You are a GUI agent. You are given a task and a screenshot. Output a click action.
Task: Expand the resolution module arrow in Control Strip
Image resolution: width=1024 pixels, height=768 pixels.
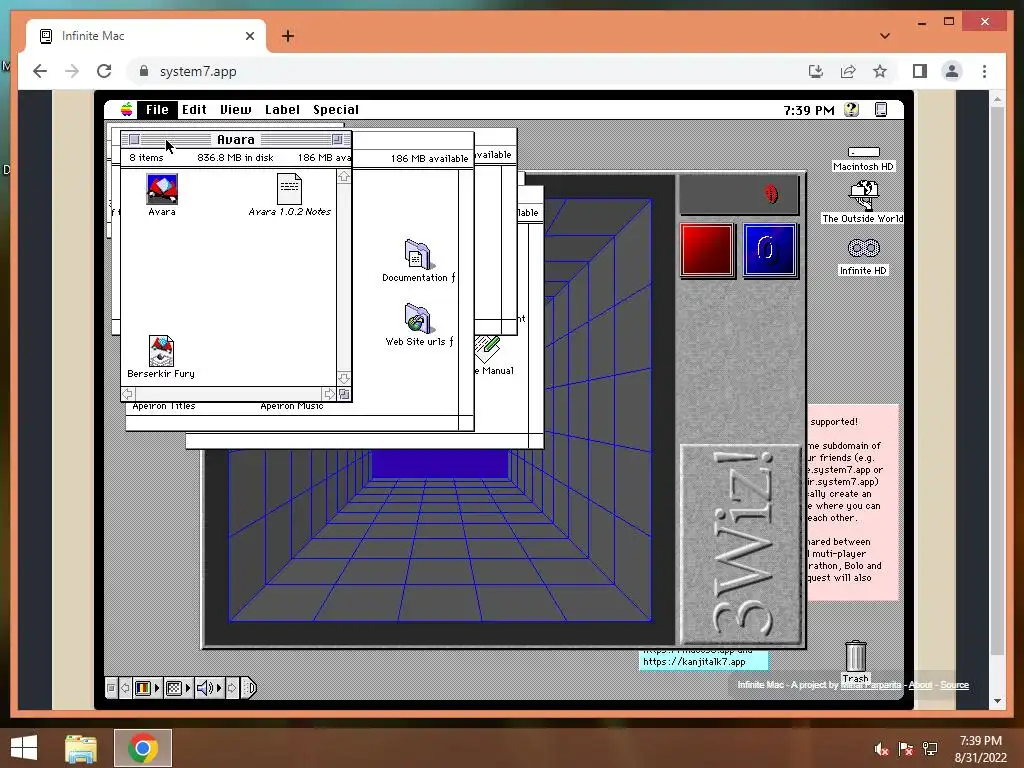(188, 688)
